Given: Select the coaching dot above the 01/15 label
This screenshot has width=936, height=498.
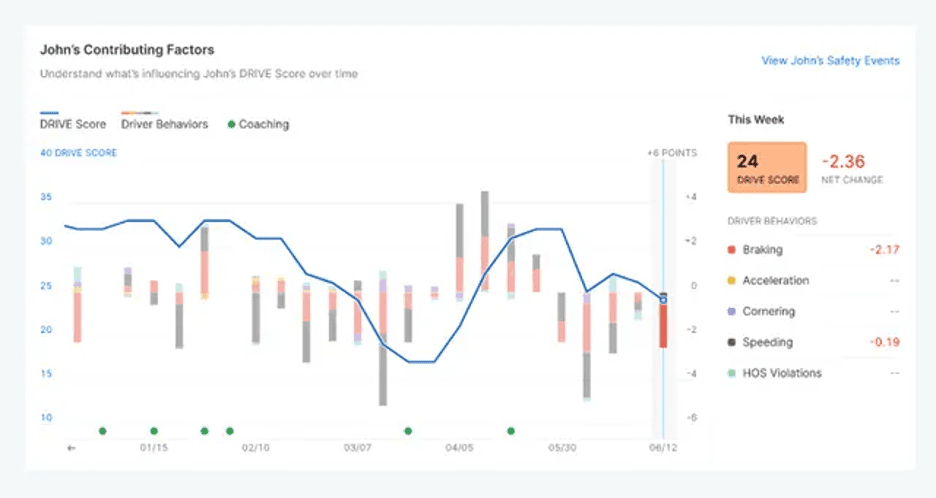Looking at the screenshot, I should tap(154, 431).
